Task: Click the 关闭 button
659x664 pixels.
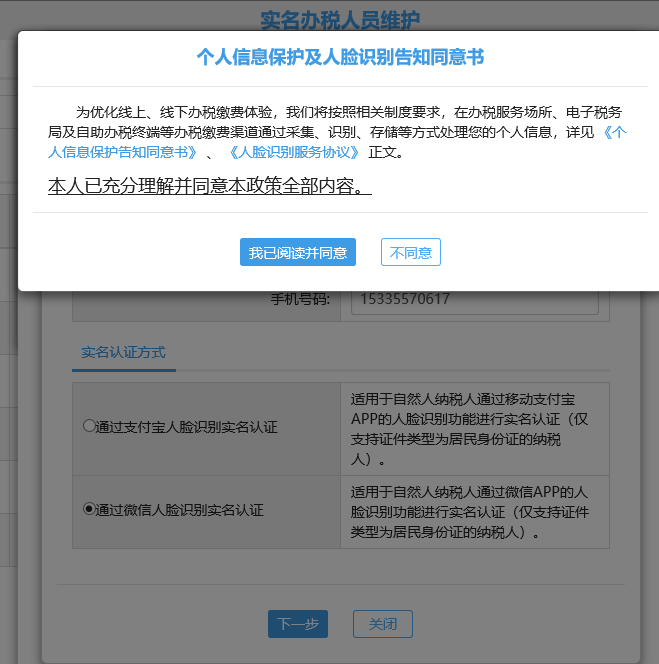Action: [x=383, y=624]
